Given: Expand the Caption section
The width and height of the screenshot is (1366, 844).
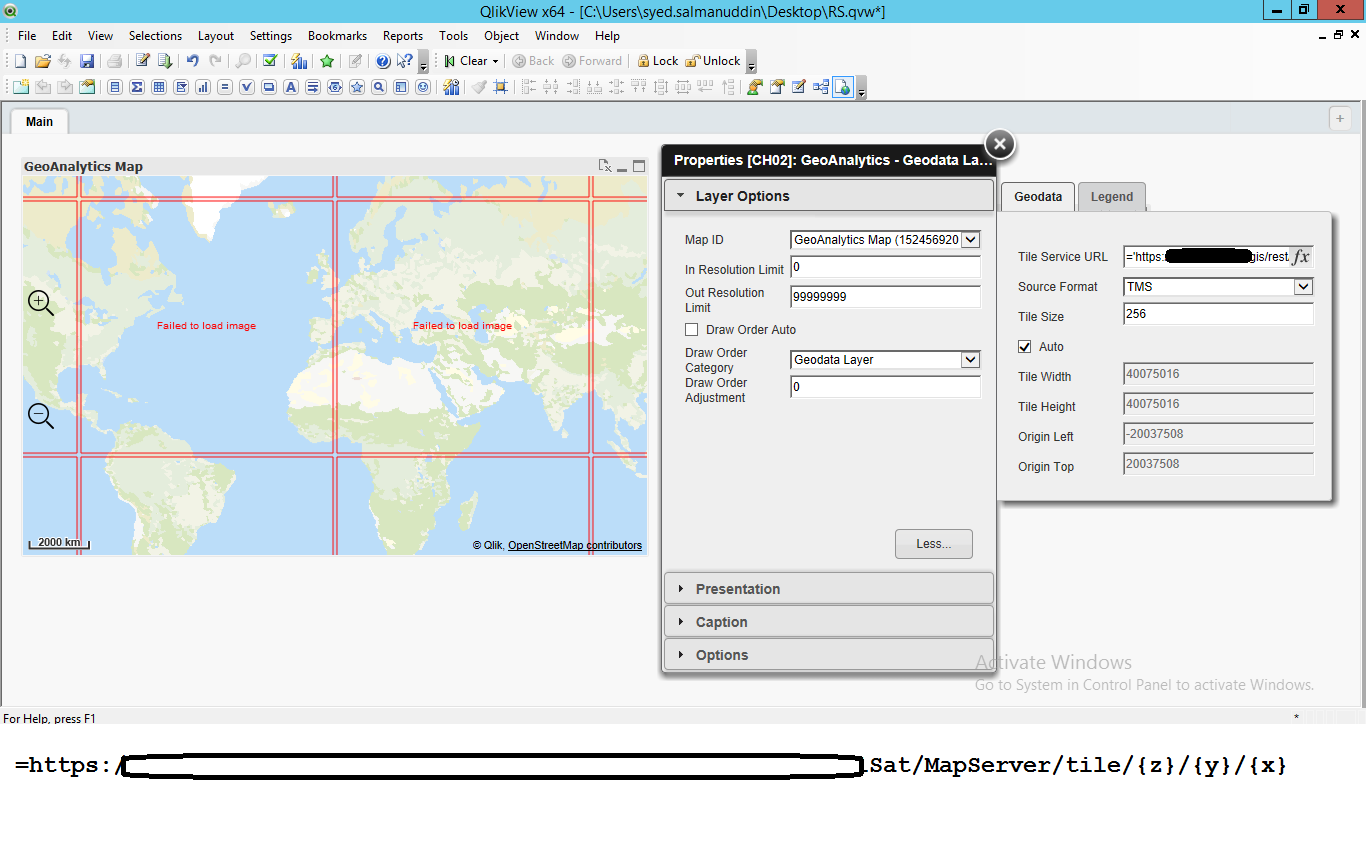Looking at the screenshot, I should [828, 622].
